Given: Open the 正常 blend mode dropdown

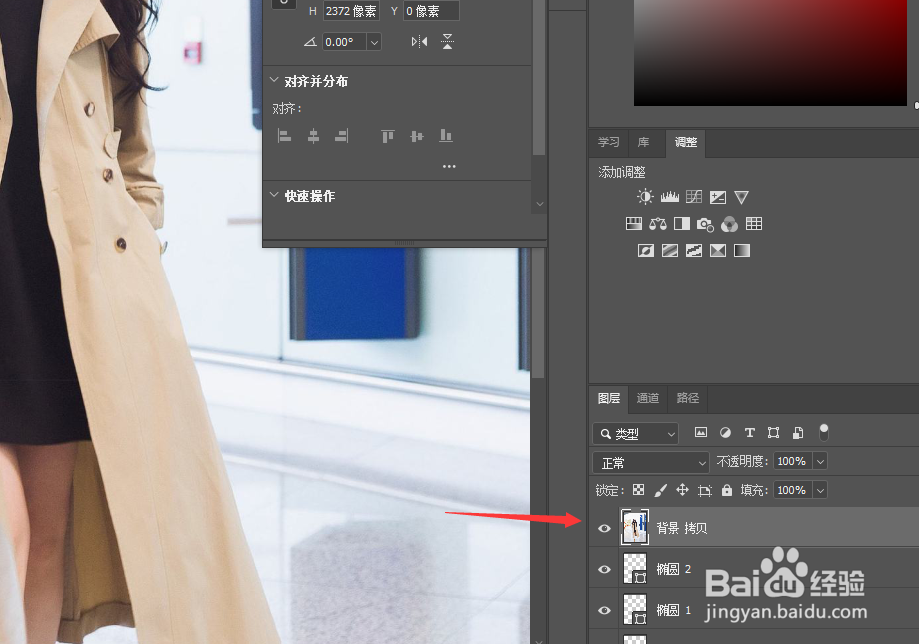Looking at the screenshot, I should click(x=651, y=463).
